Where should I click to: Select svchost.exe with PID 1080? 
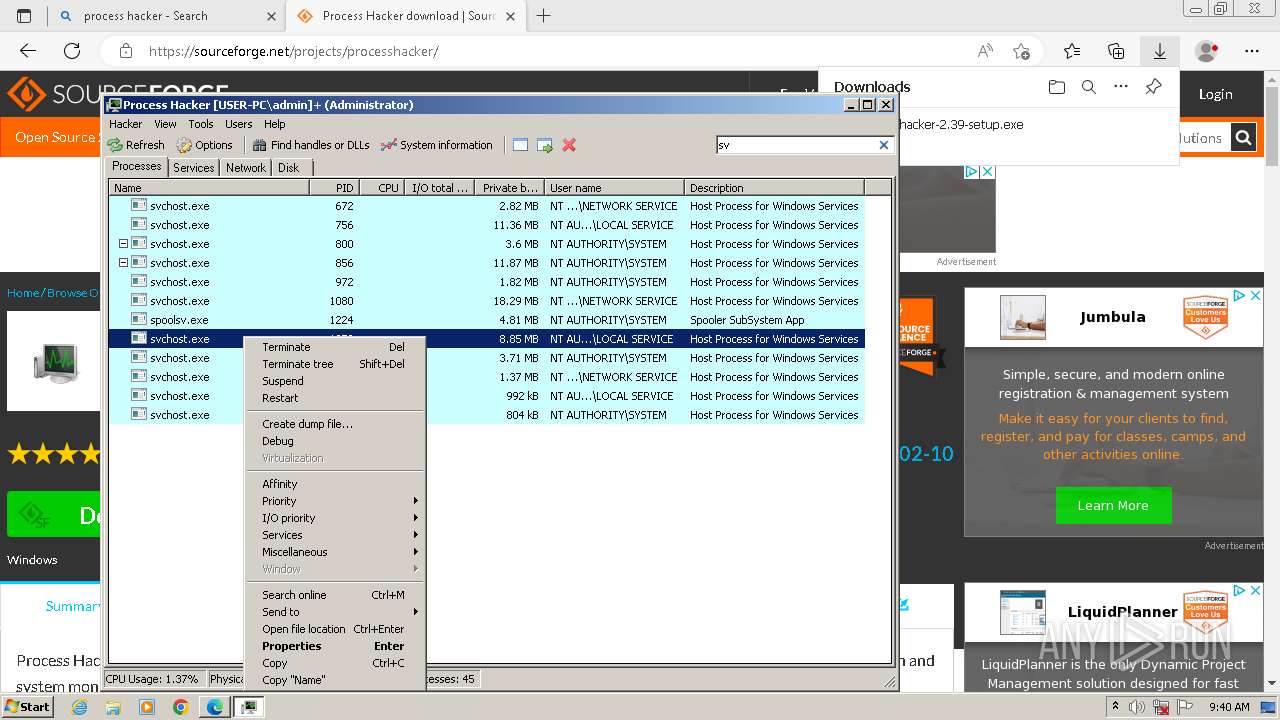coord(486,301)
